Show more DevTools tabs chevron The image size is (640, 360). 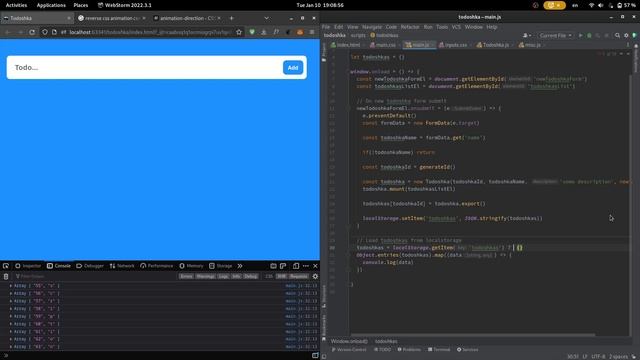(x=240, y=266)
